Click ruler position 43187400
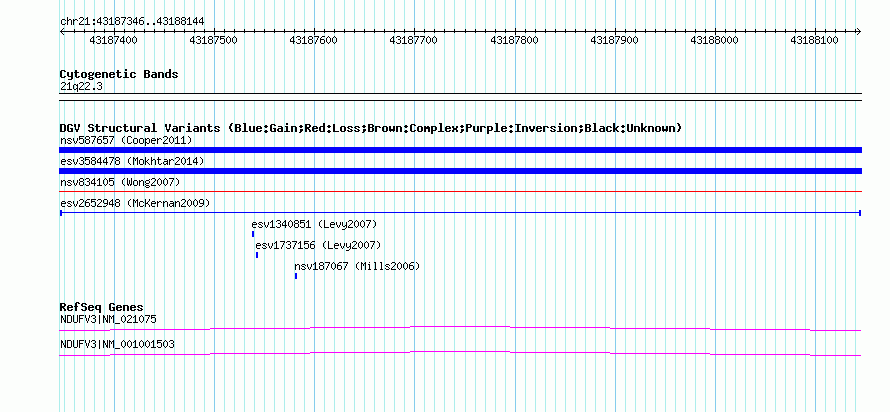This screenshot has height=412, width=890. click(114, 40)
